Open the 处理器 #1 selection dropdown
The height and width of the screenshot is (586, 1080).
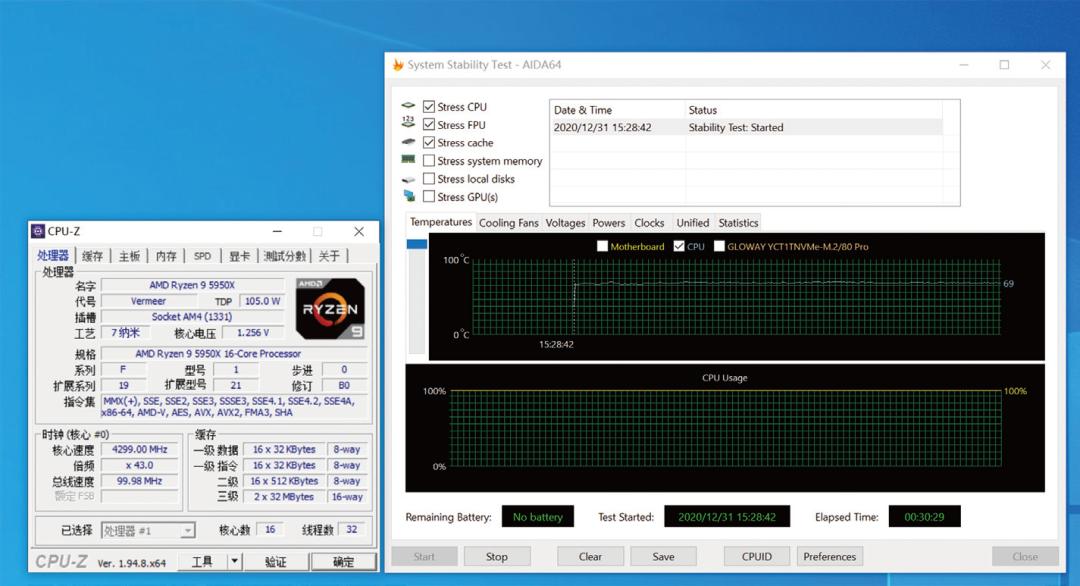[x=148, y=531]
